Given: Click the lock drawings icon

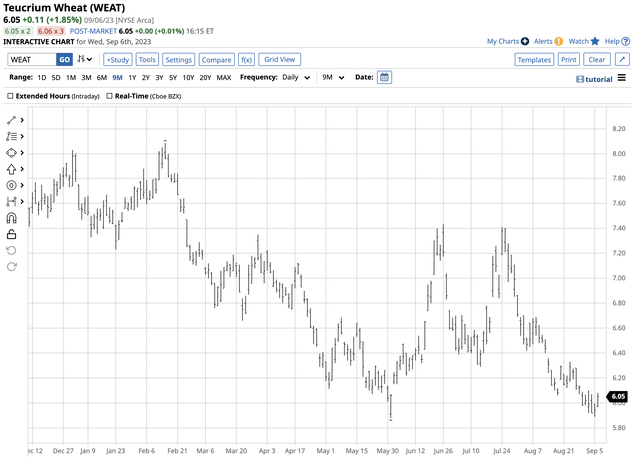Looking at the screenshot, I should point(11,234).
